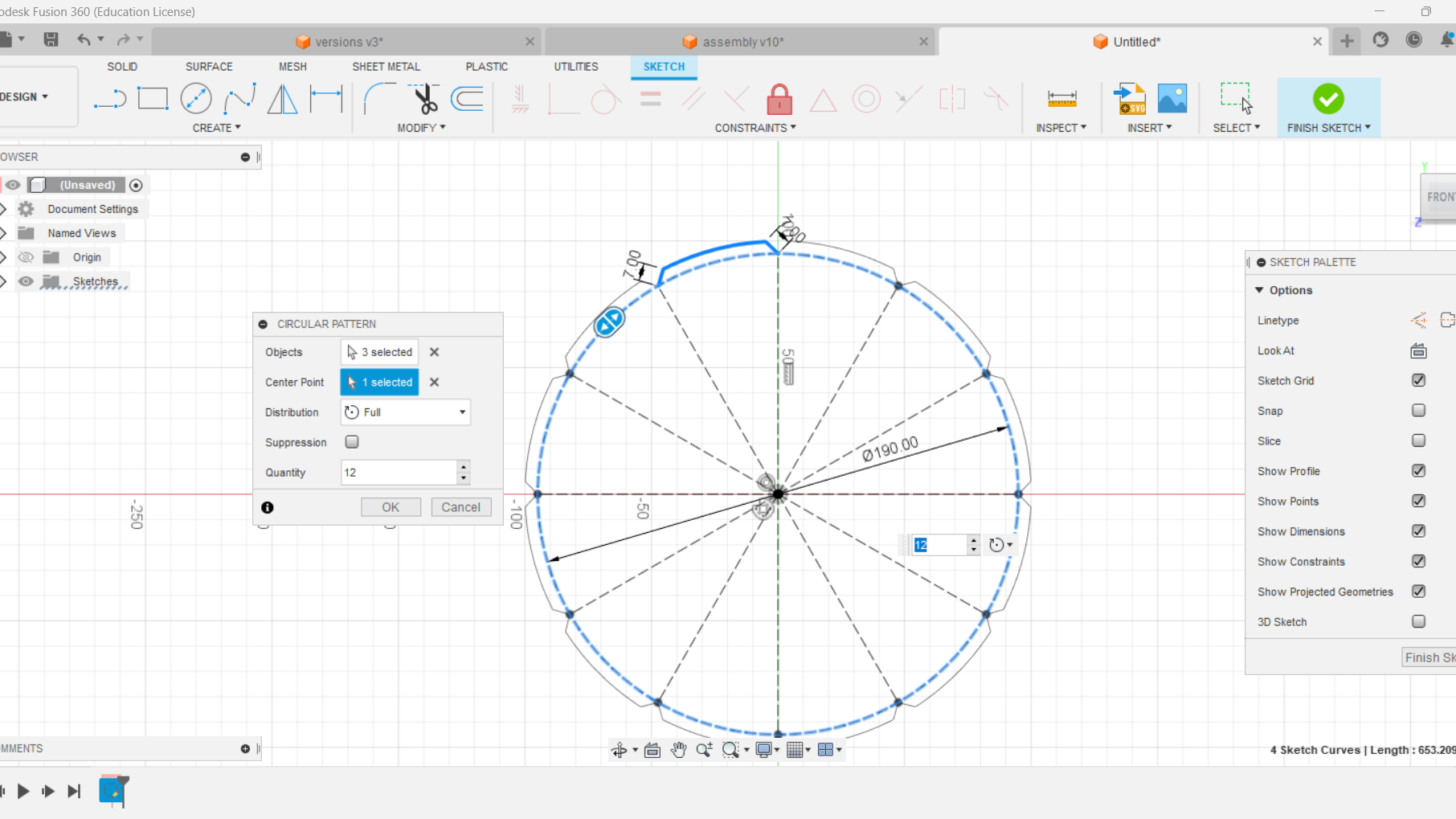The image size is (1456, 819).
Task: Click the Pan hand icon in the navigation bar
Action: tap(679, 750)
